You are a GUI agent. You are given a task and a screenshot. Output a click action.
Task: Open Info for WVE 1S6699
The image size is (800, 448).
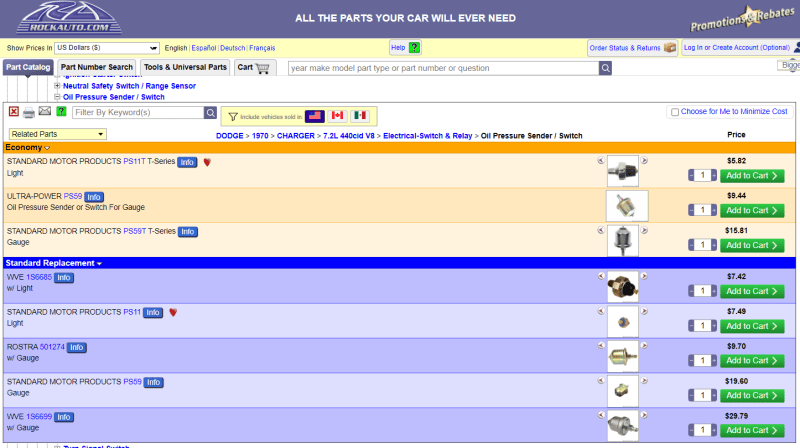[x=64, y=417]
